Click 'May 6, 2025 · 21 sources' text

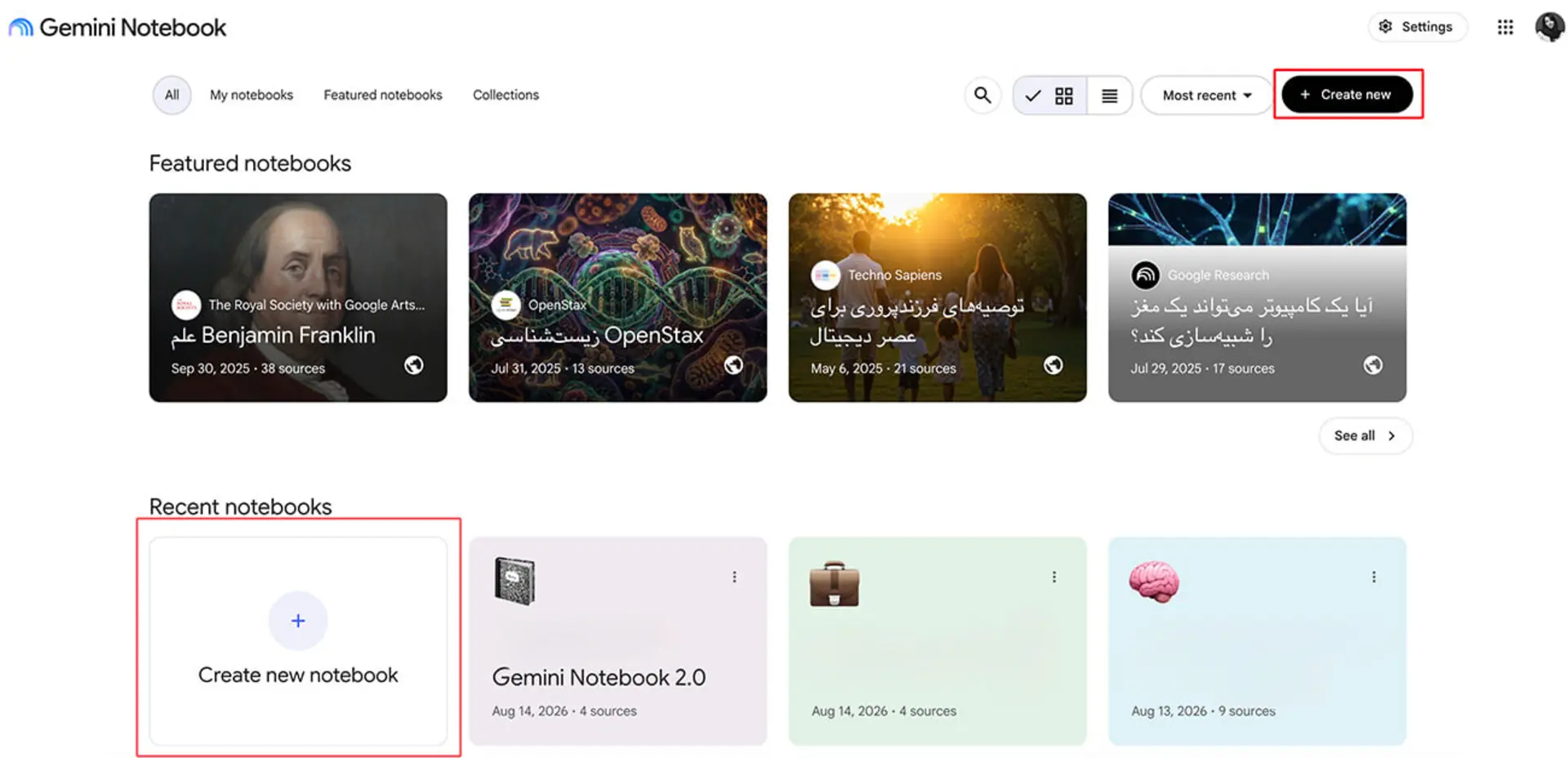(x=883, y=368)
